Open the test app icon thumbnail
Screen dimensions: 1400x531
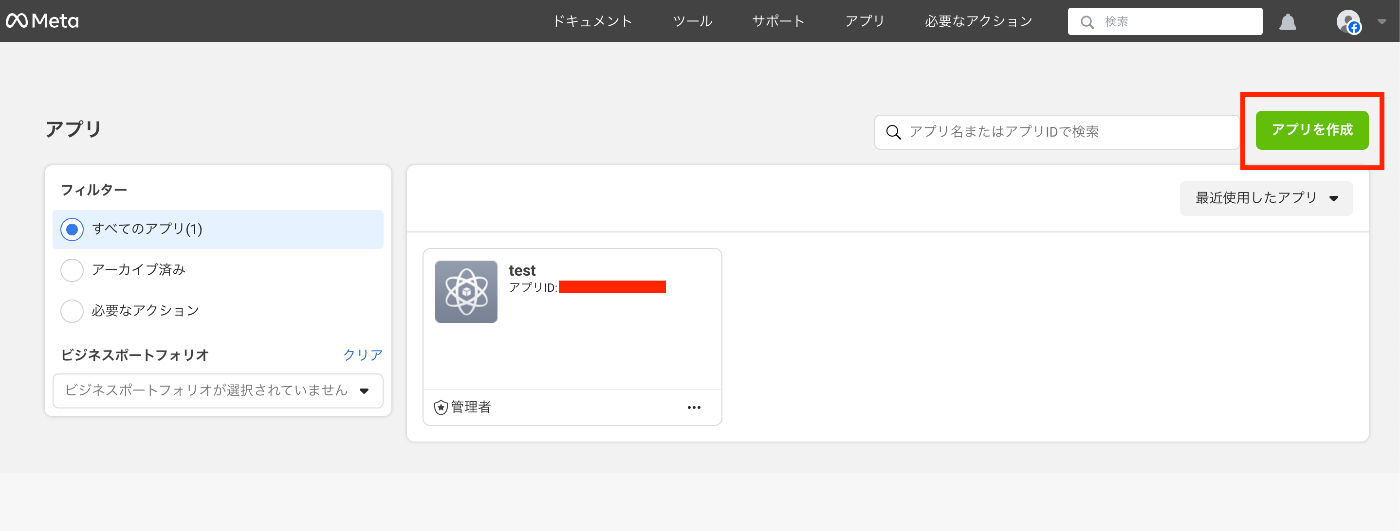[x=466, y=291]
